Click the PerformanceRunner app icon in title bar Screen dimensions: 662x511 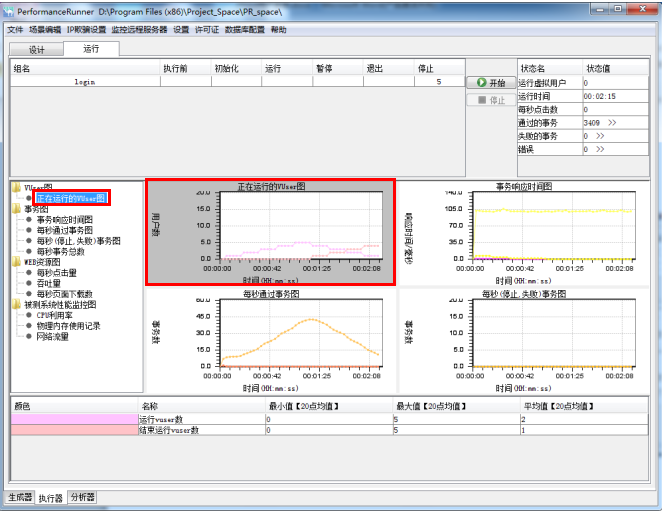click(x=9, y=9)
